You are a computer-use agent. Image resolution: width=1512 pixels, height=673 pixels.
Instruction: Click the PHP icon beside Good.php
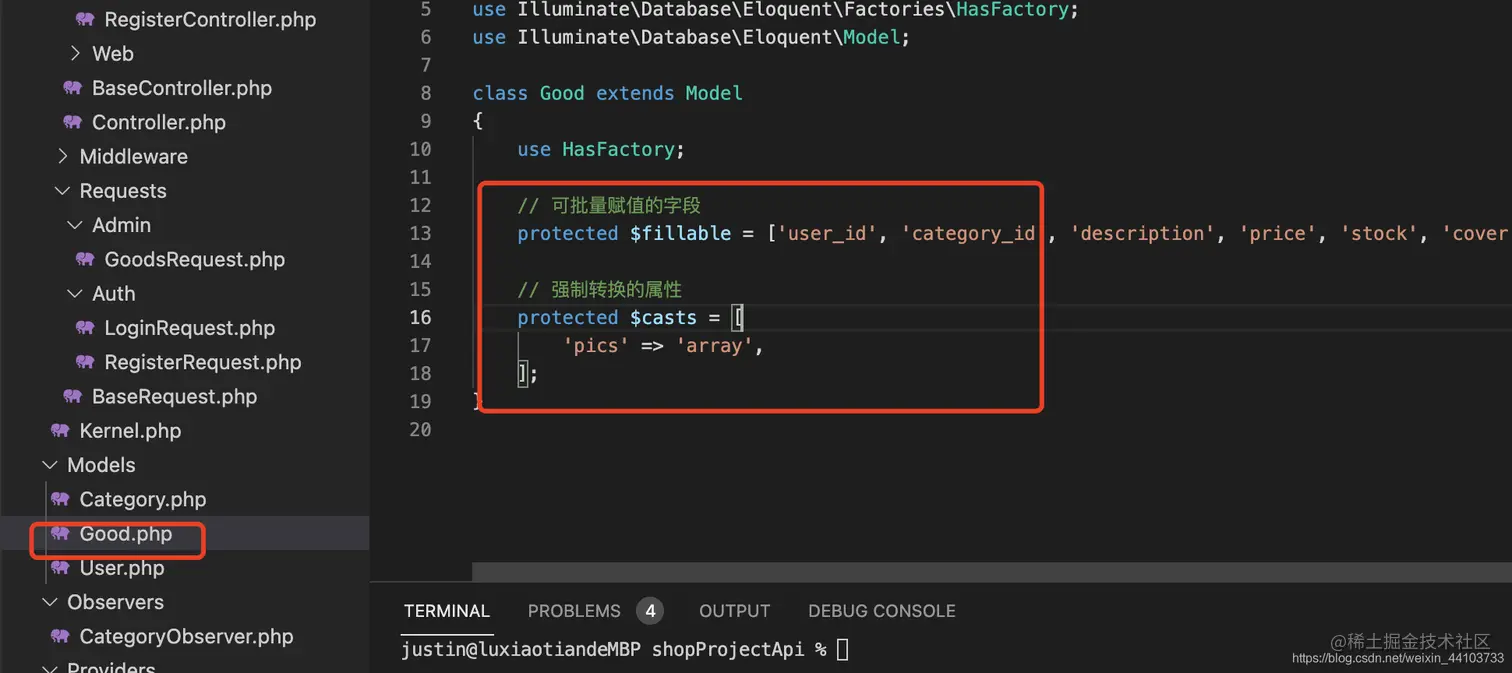(60, 533)
